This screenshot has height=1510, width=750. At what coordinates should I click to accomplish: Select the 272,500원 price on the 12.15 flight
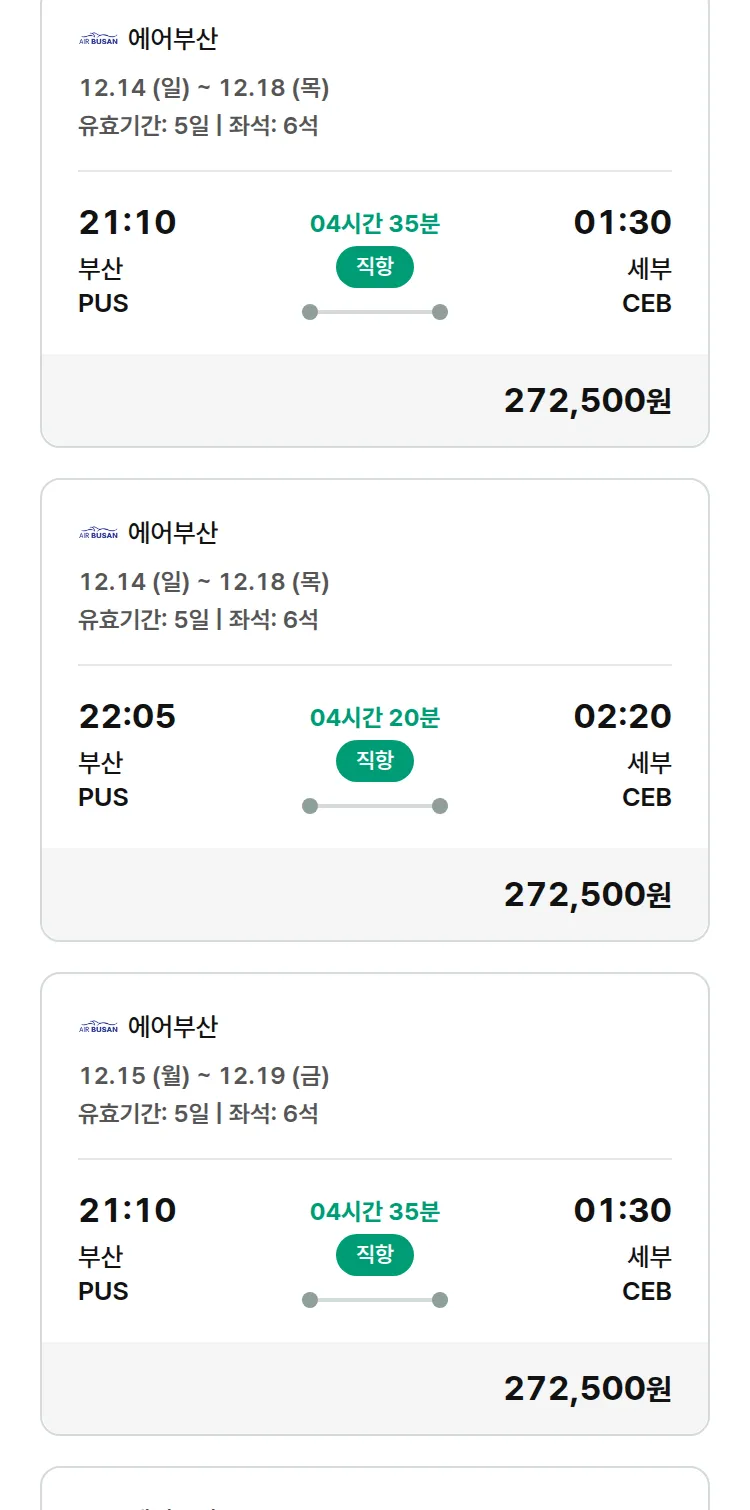pyautogui.click(x=587, y=1389)
